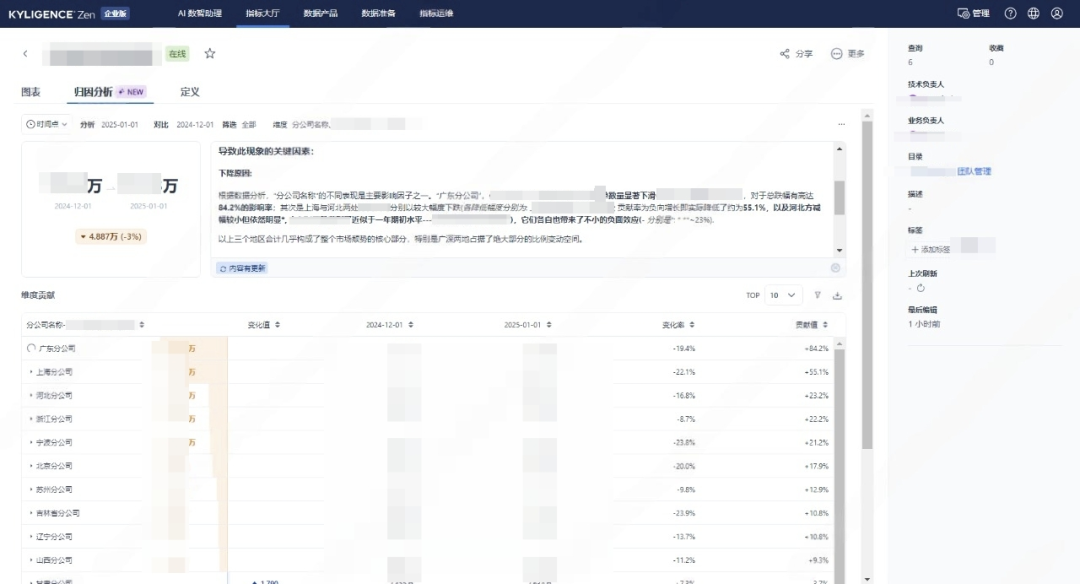
Task: Click the filter funnel icon
Action: [x=818, y=295]
